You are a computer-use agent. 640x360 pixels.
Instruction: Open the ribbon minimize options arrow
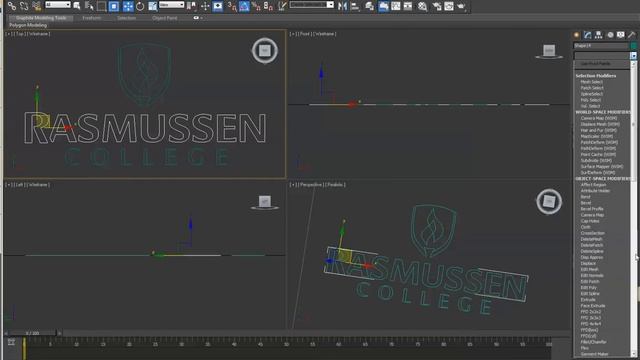point(201,18)
